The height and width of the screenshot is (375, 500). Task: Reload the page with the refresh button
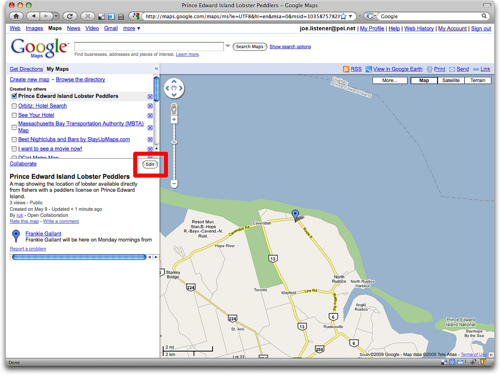[x=70, y=16]
